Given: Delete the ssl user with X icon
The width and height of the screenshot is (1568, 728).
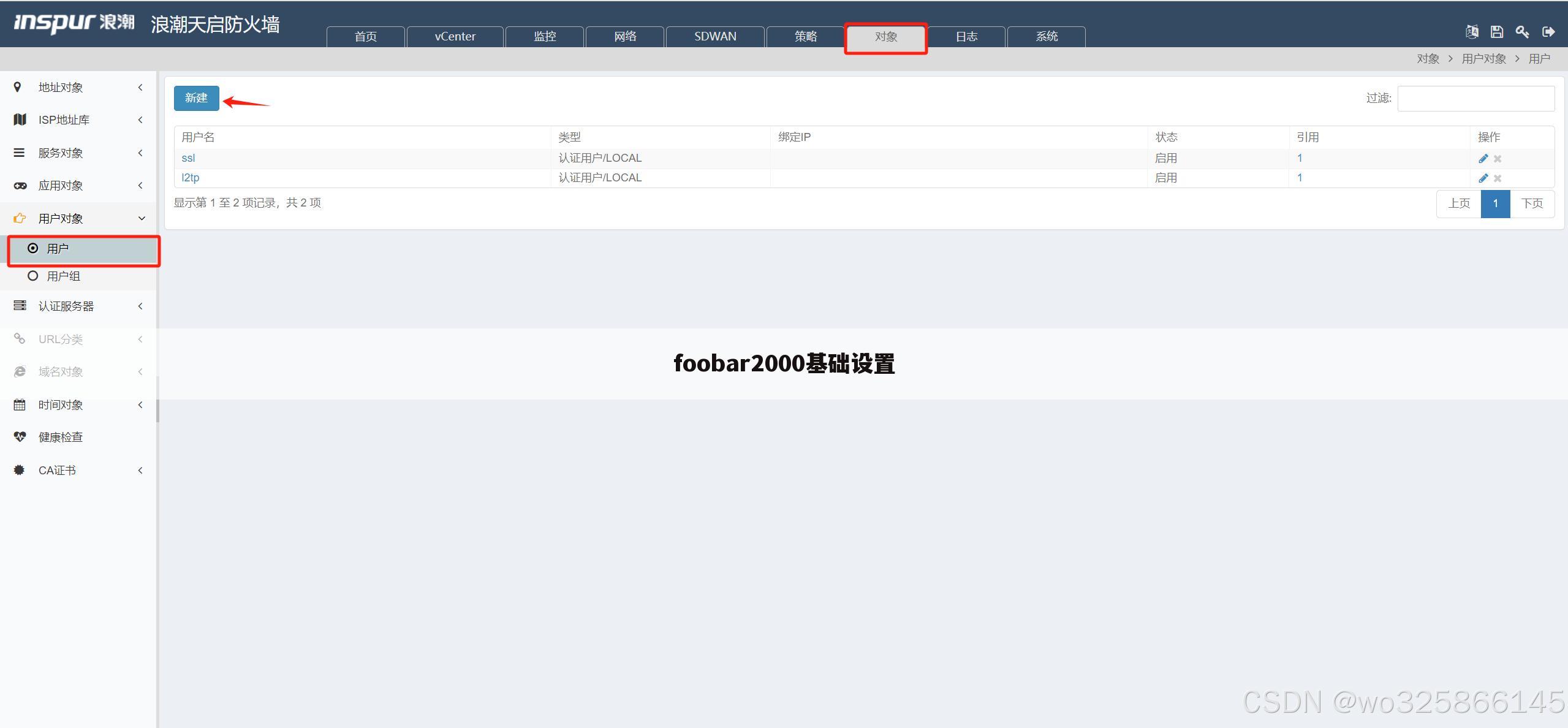Looking at the screenshot, I should tap(1498, 159).
